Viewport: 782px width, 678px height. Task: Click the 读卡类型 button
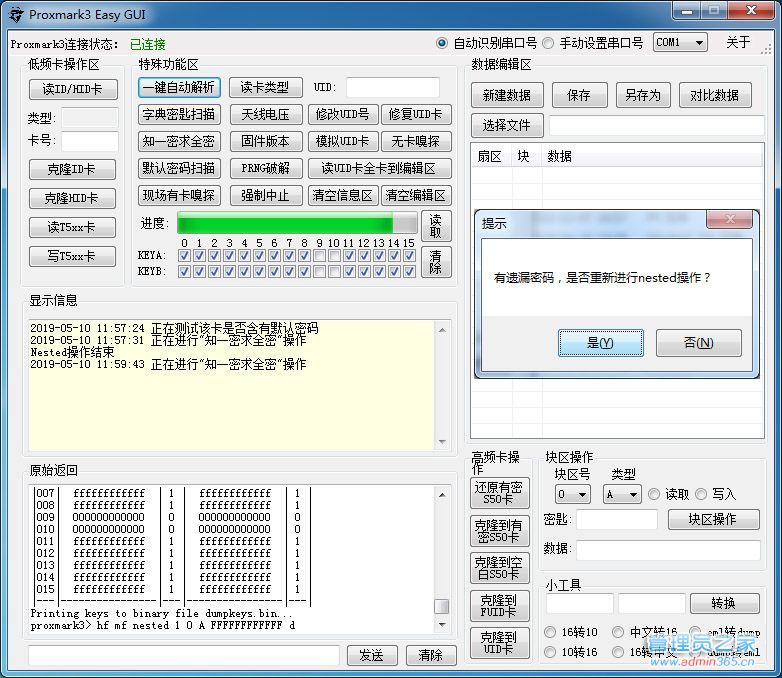[x=265, y=88]
